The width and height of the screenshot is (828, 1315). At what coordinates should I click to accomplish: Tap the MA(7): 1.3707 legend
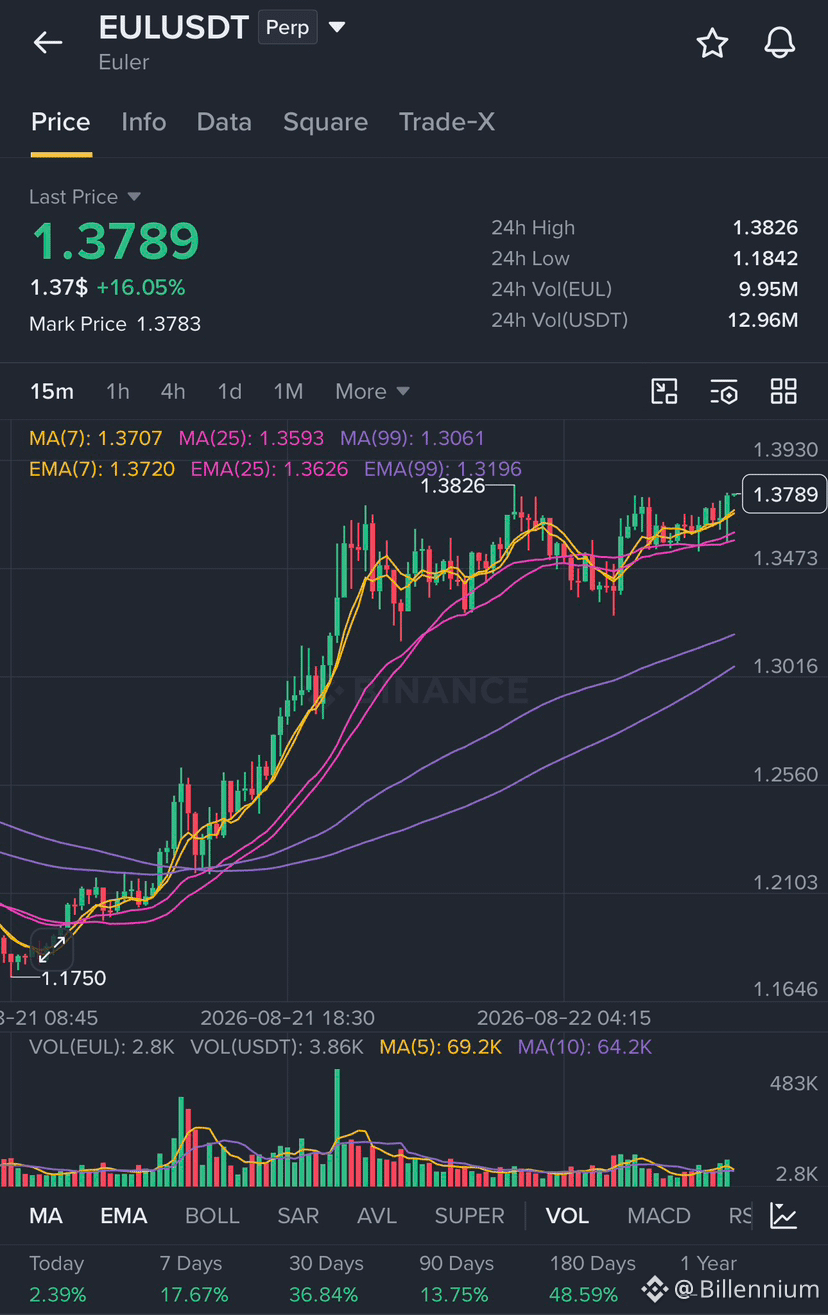click(96, 438)
